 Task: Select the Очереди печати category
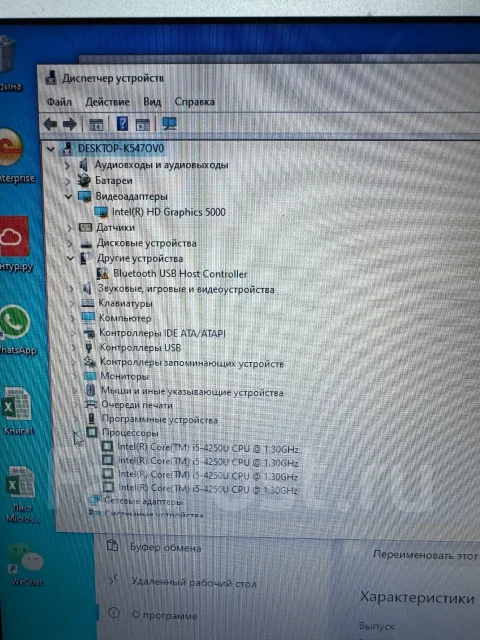pos(137,405)
